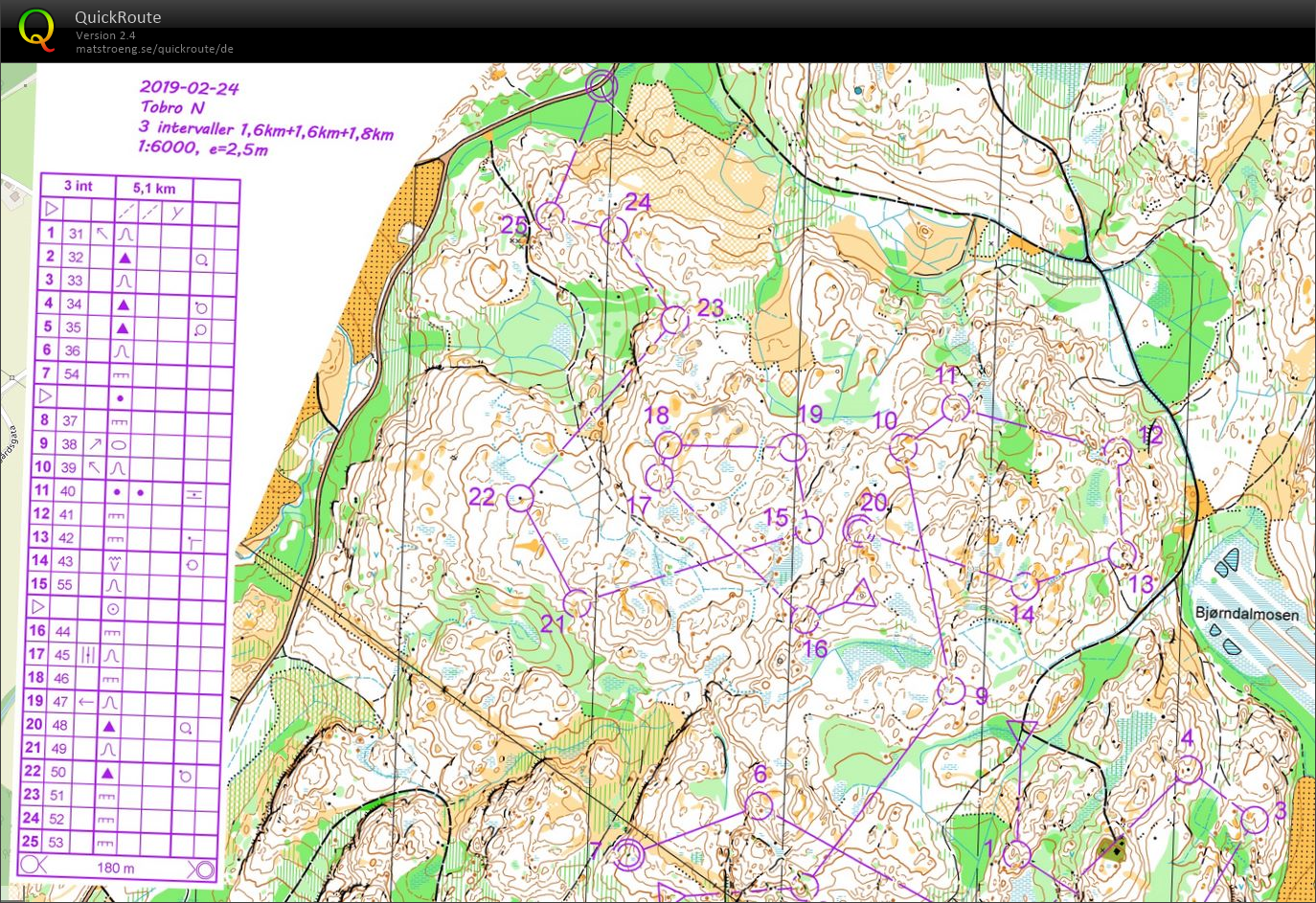
Task: Select control circle 25 on the map
Action: click(549, 215)
